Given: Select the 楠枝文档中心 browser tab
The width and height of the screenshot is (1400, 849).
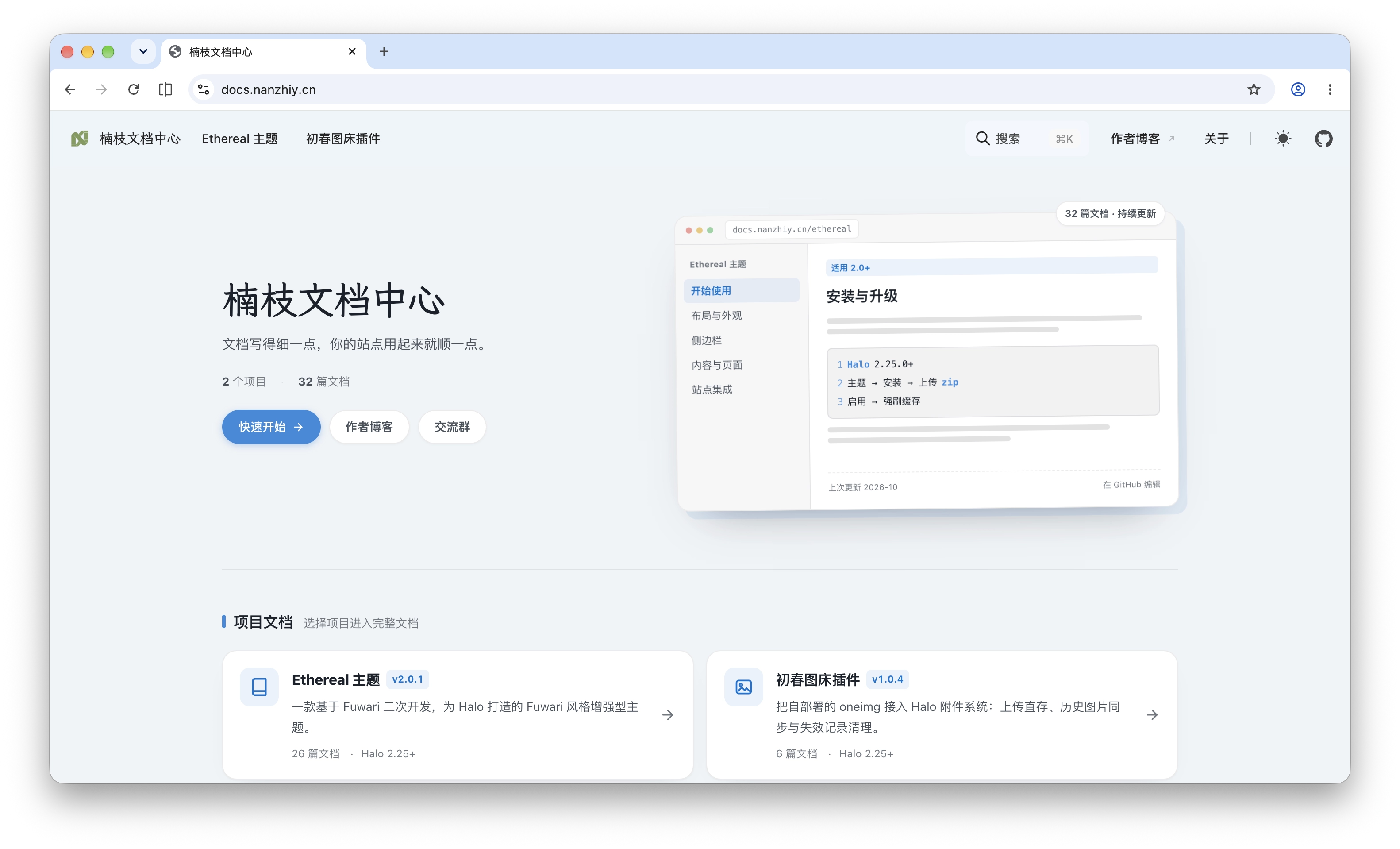Looking at the screenshot, I should coord(264,52).
